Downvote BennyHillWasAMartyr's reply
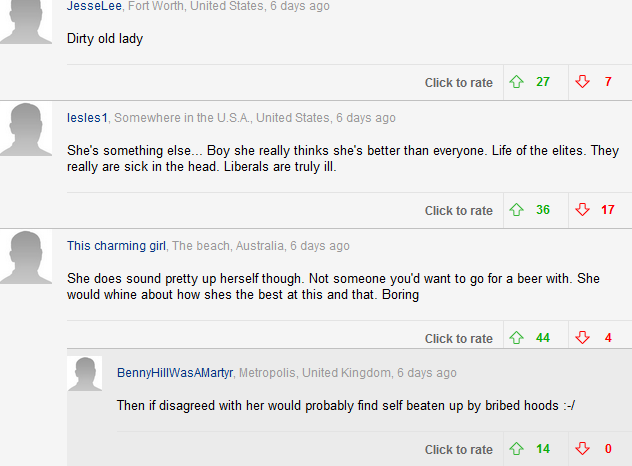Screen dimensions: 632x466 coord(582,449)
